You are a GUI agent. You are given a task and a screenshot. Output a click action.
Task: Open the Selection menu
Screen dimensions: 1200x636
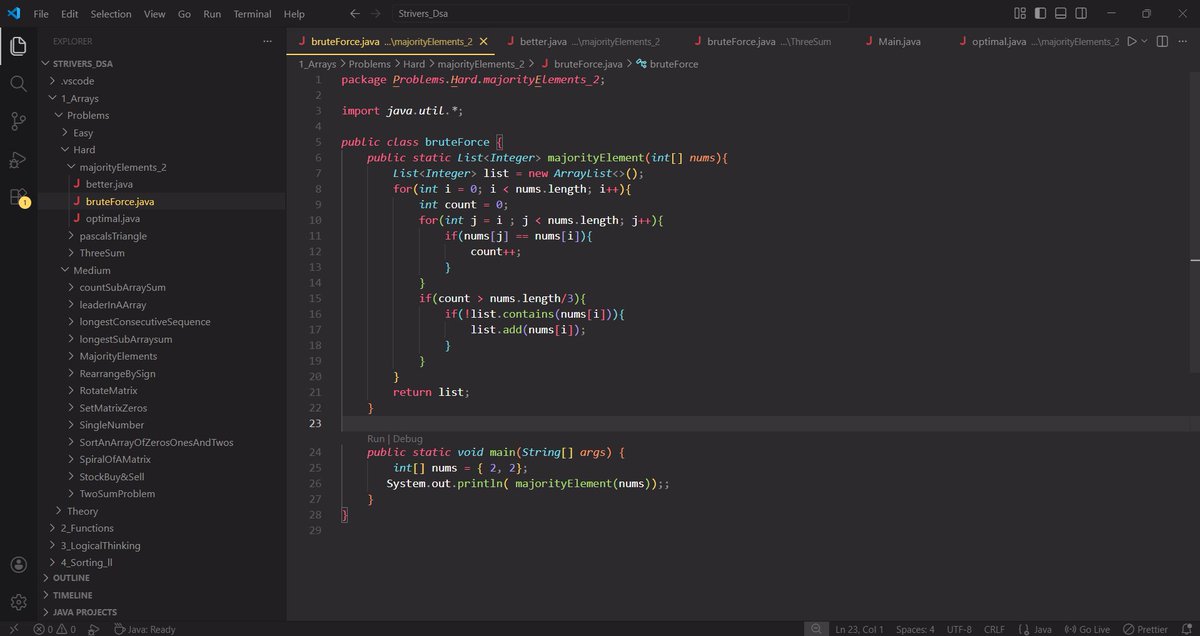111,14
